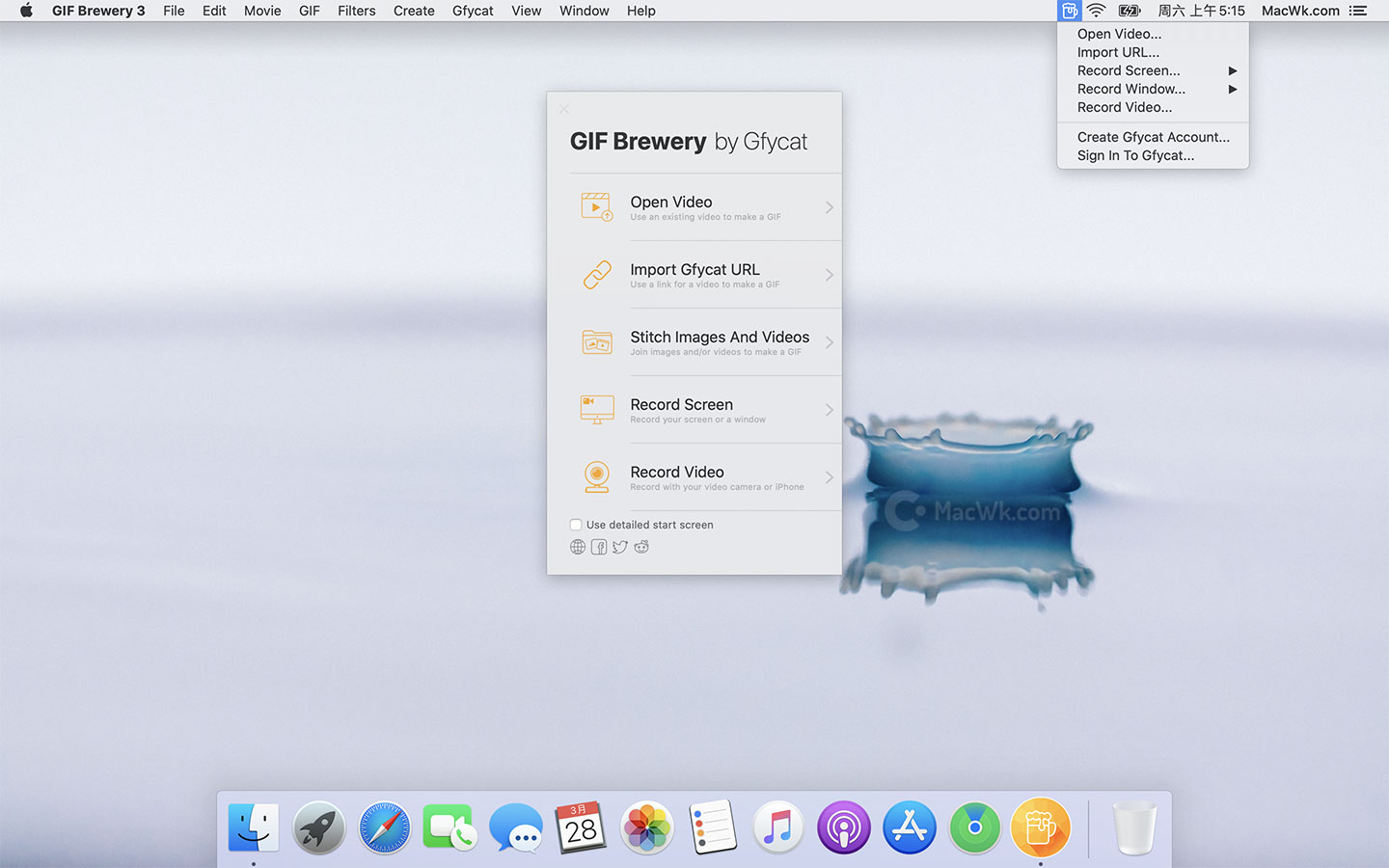
Task: Open the View menu
Action: coord(526,11)
